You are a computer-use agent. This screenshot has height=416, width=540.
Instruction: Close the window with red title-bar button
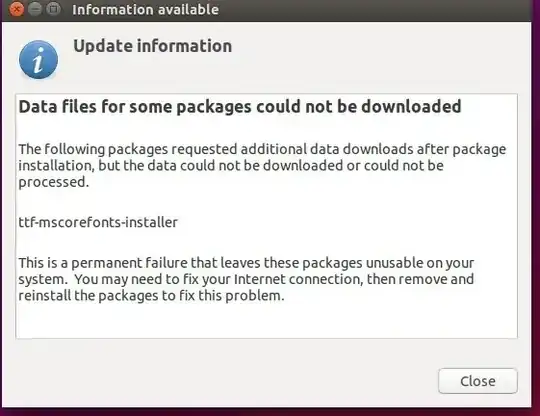(16, 9)
